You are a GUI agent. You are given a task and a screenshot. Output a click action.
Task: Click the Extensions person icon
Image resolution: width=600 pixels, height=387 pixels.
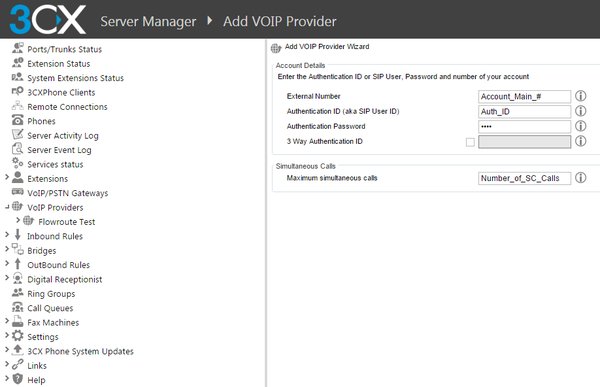click(x=18, y=178)
